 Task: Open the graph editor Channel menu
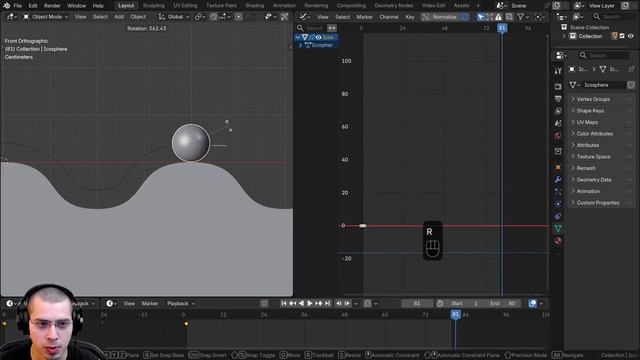389,17
